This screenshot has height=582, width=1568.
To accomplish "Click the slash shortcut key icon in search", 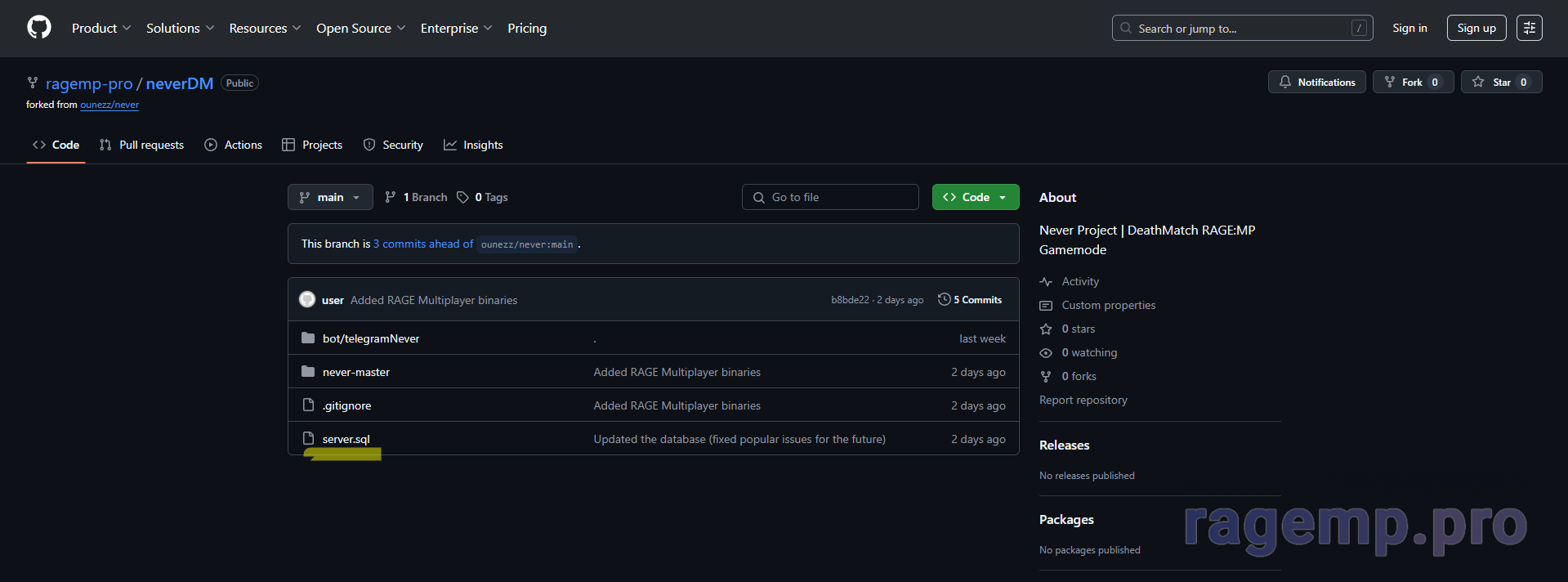I will tap(1359, 28).
